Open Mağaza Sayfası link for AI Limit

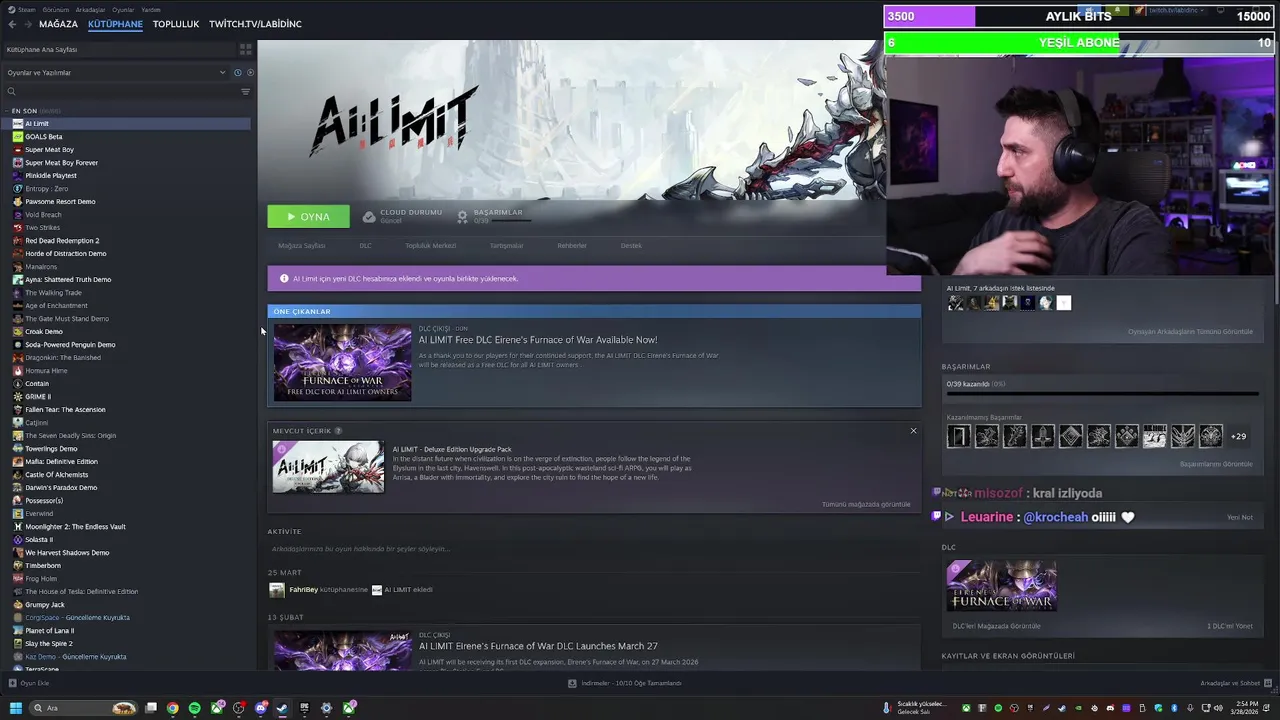301,245
